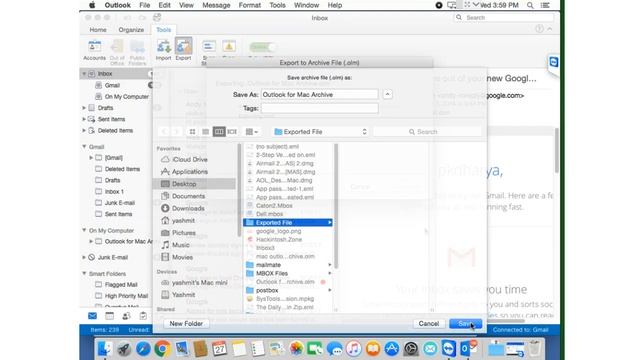Click the Save button
This screenshot has width=640, height=360.
(x=465, y=324)
